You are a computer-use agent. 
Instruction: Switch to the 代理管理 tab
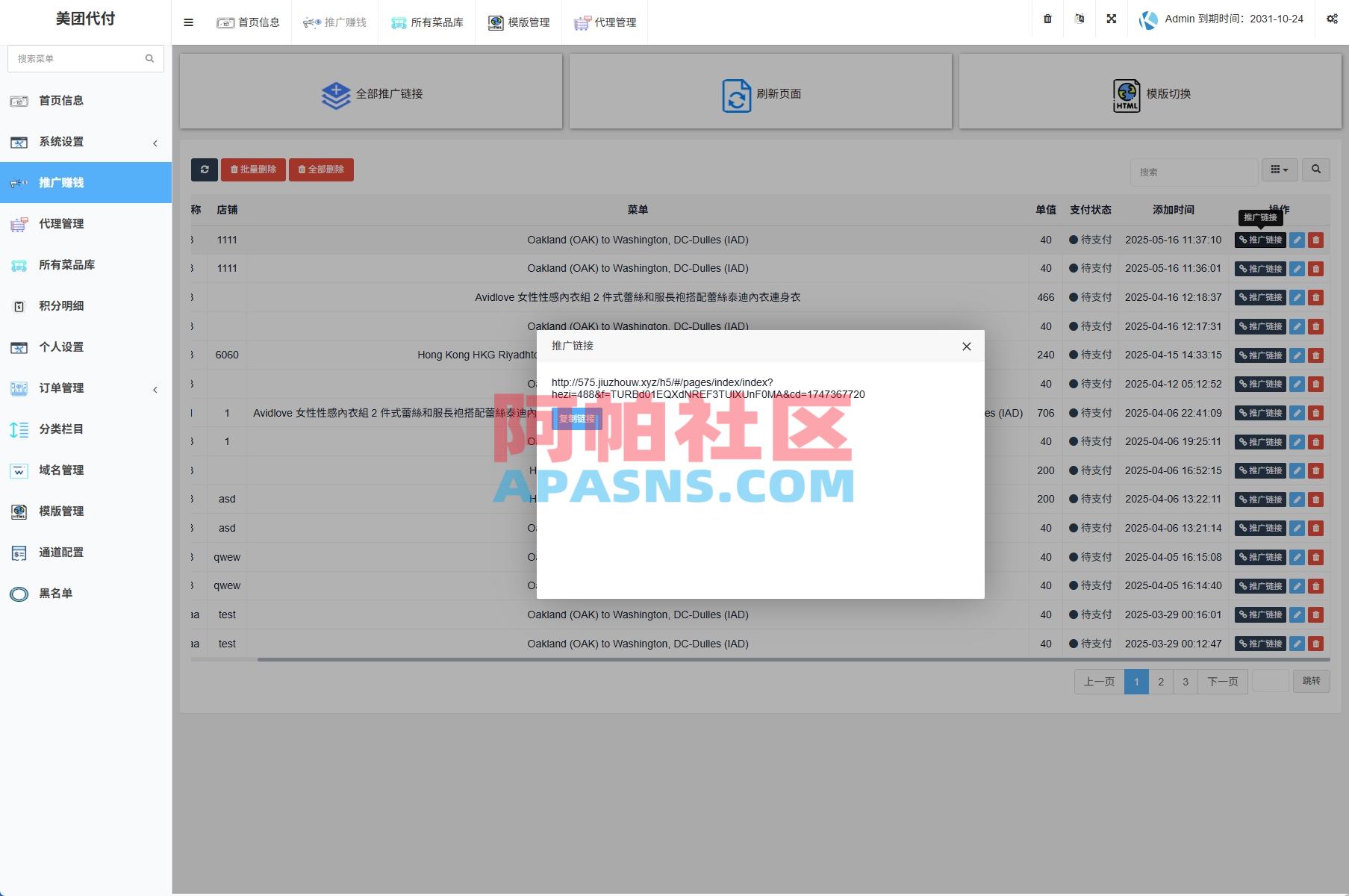click(605, 22)
